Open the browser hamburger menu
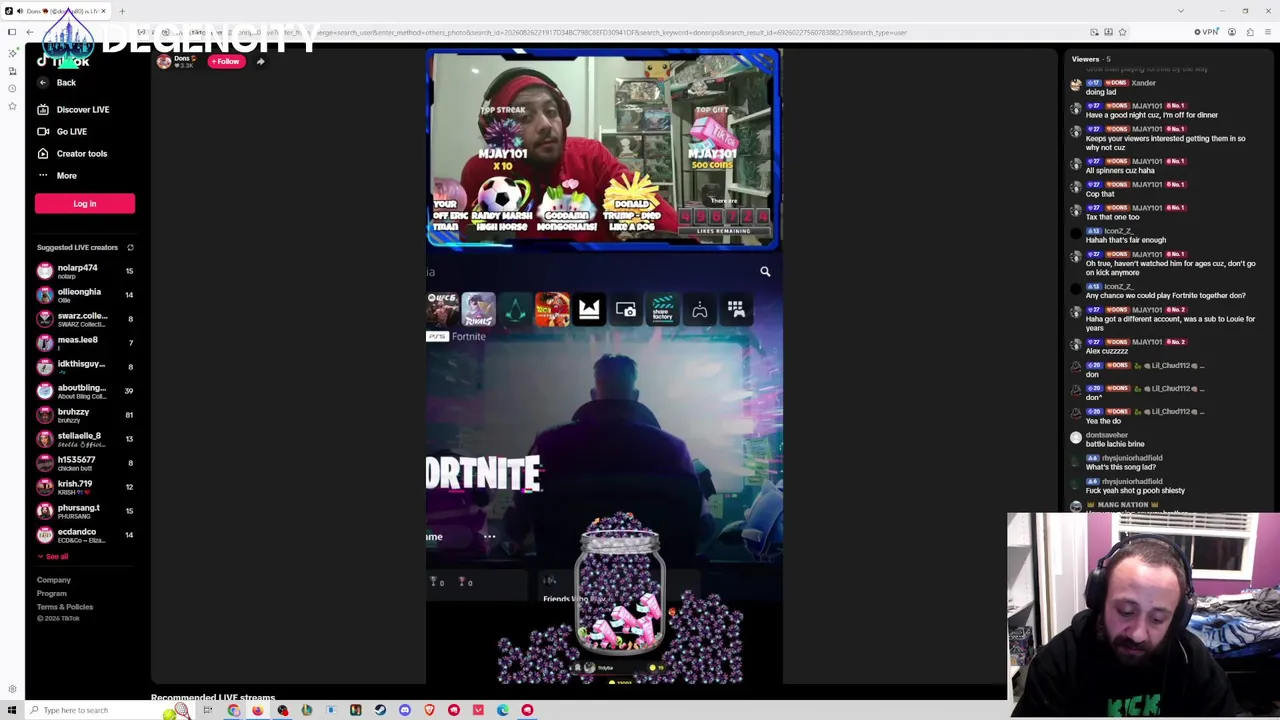Viewport: 1280px width, 720px height. tap(1268, 33)
